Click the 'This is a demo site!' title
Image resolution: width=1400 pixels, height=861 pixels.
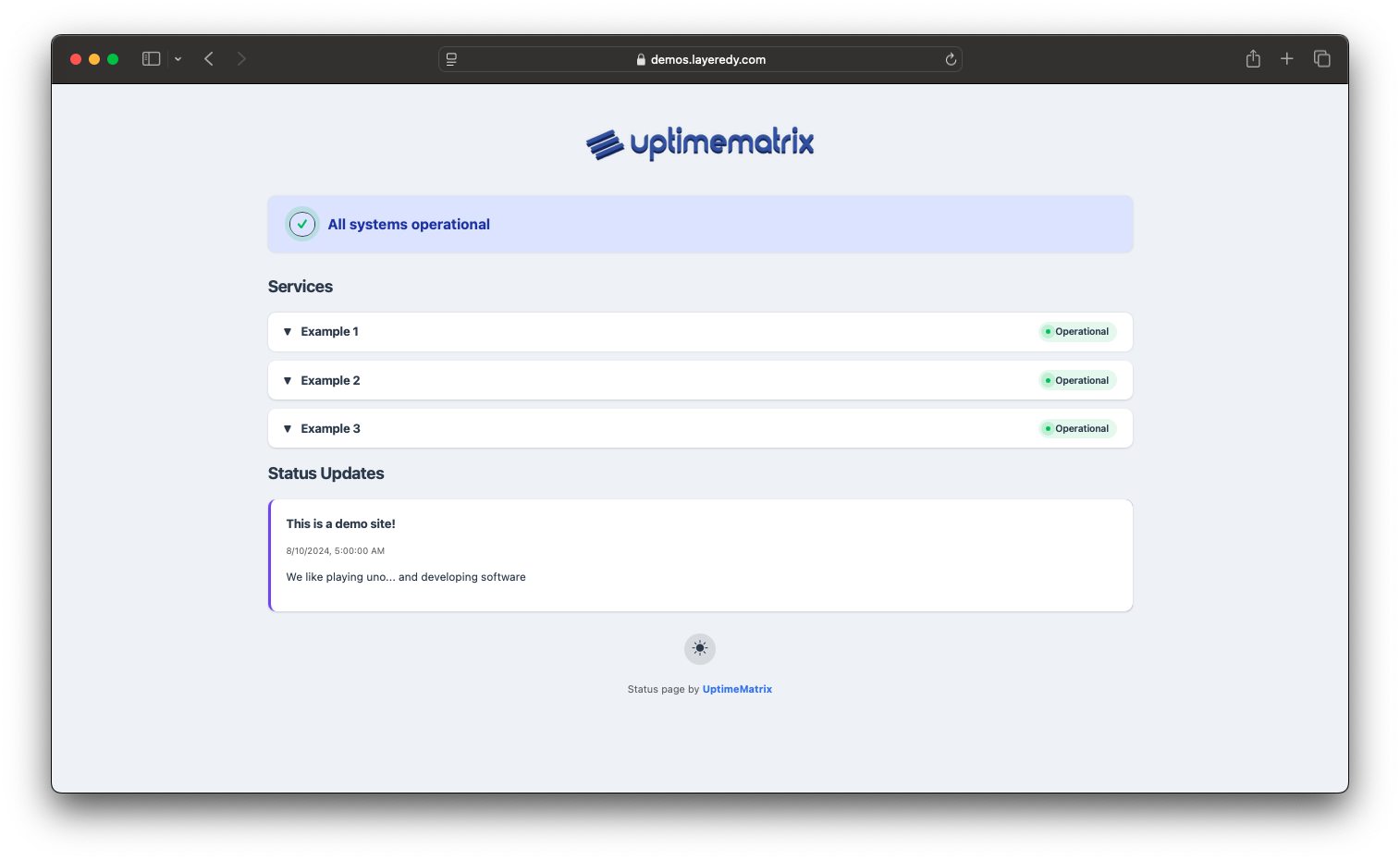340,523
